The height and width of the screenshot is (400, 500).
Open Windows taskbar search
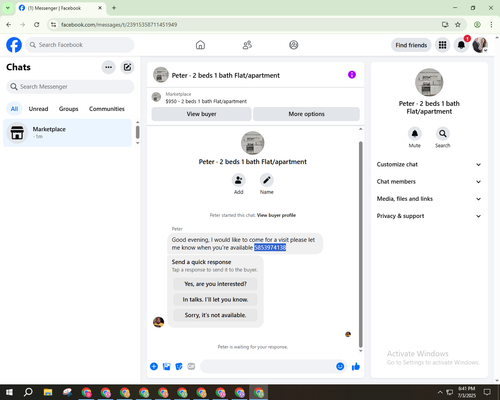click(28, 392)
